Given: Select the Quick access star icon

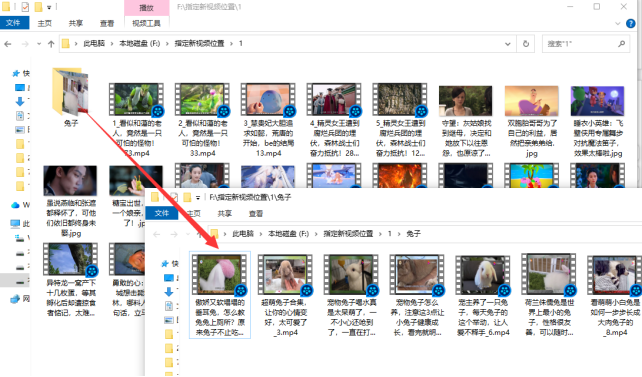Looking at the screenshot, I should 16,73.
